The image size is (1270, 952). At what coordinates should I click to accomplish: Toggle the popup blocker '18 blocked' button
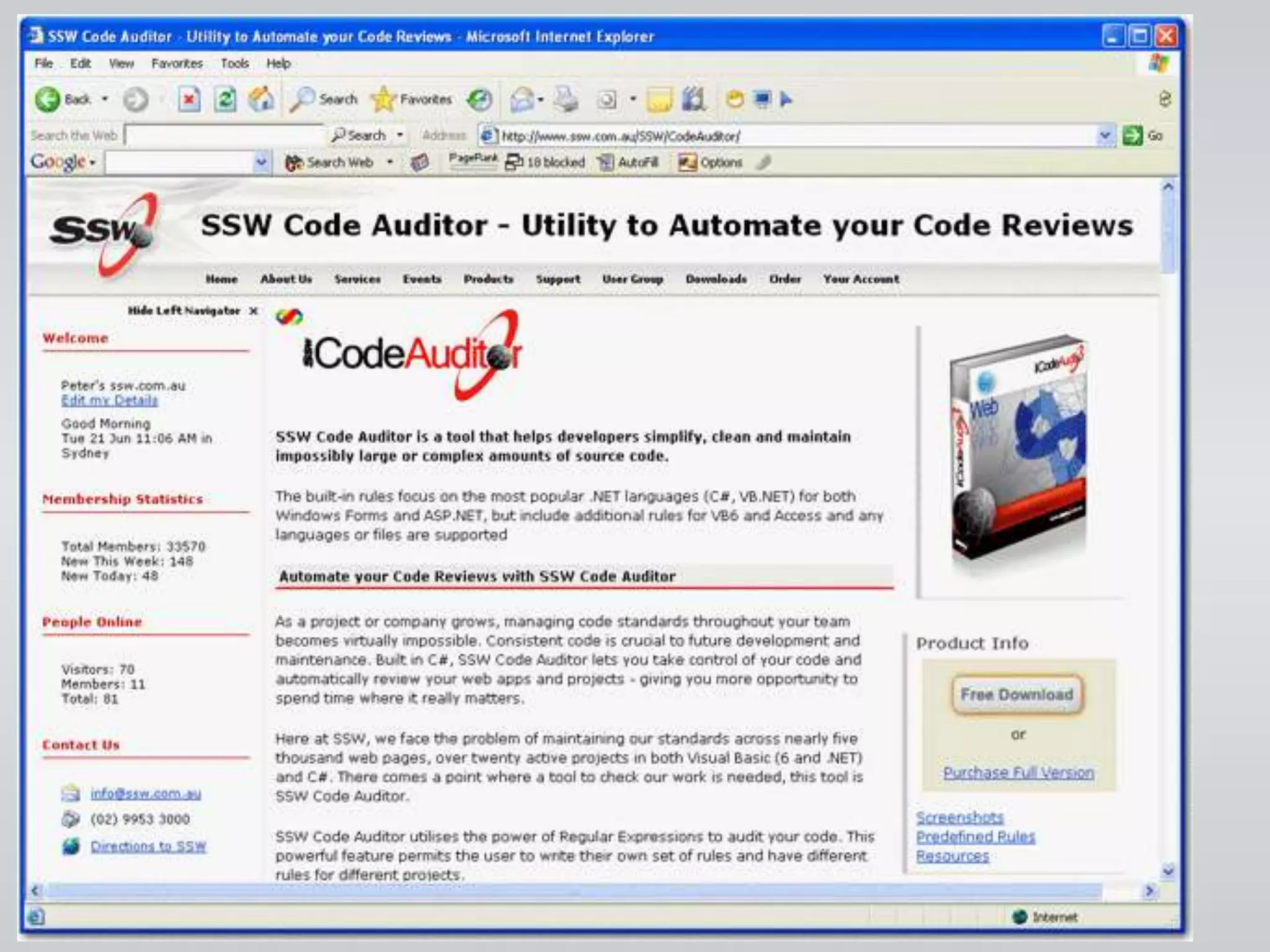click(546, 162)
